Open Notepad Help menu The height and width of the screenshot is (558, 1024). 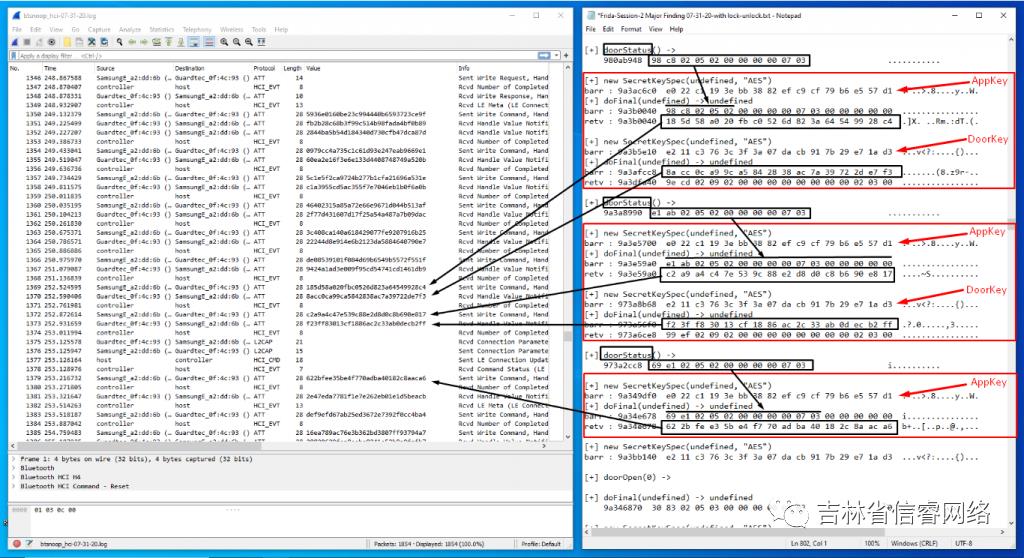tap(677, 29)
